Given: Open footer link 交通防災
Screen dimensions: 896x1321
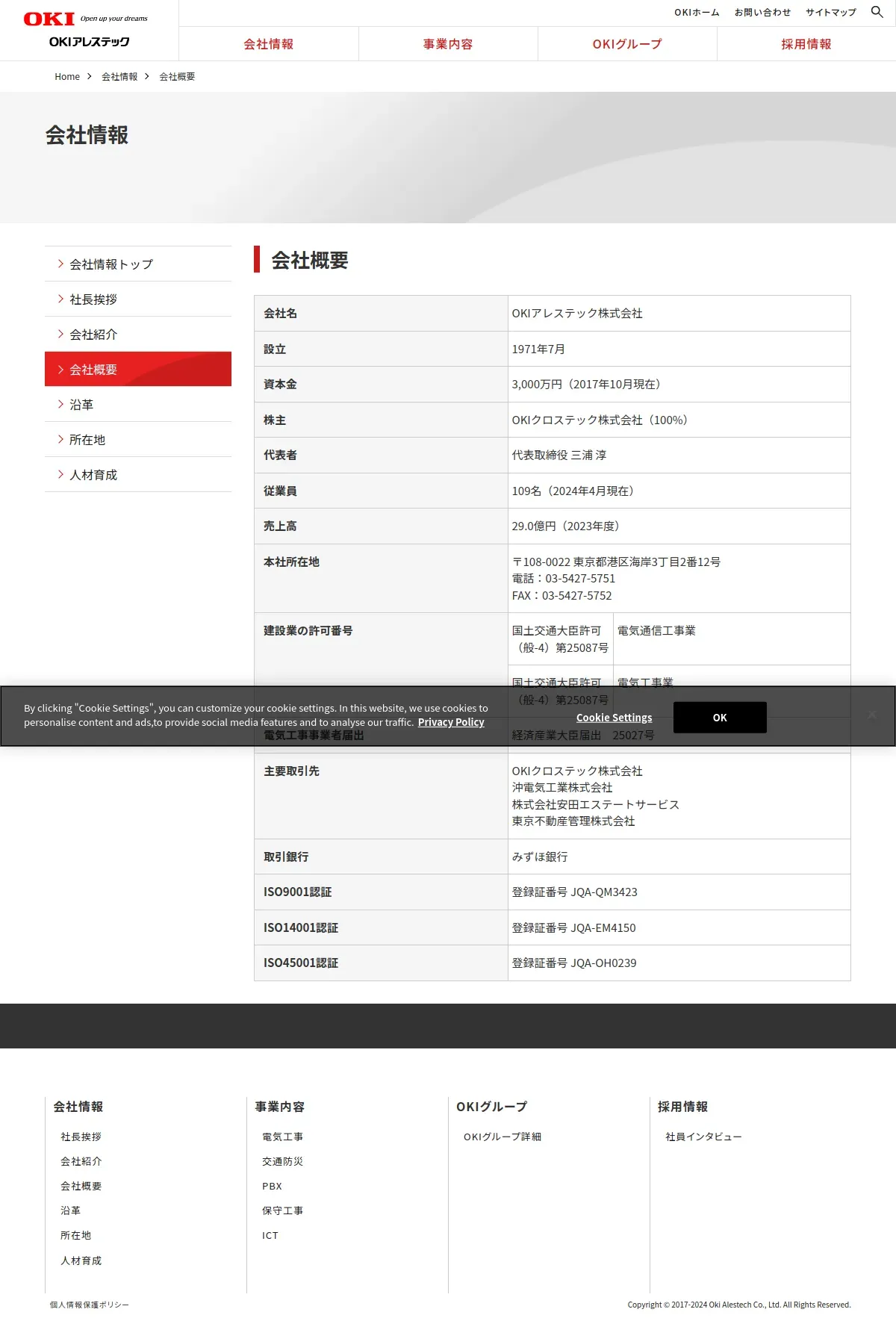Looking at the screenshot, I should click(282, 1161).
